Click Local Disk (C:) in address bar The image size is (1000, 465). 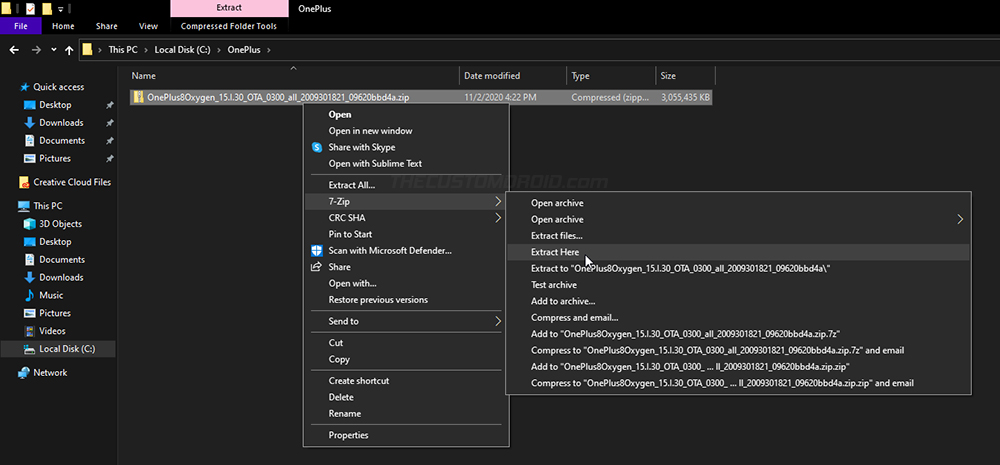click(184, 50)
